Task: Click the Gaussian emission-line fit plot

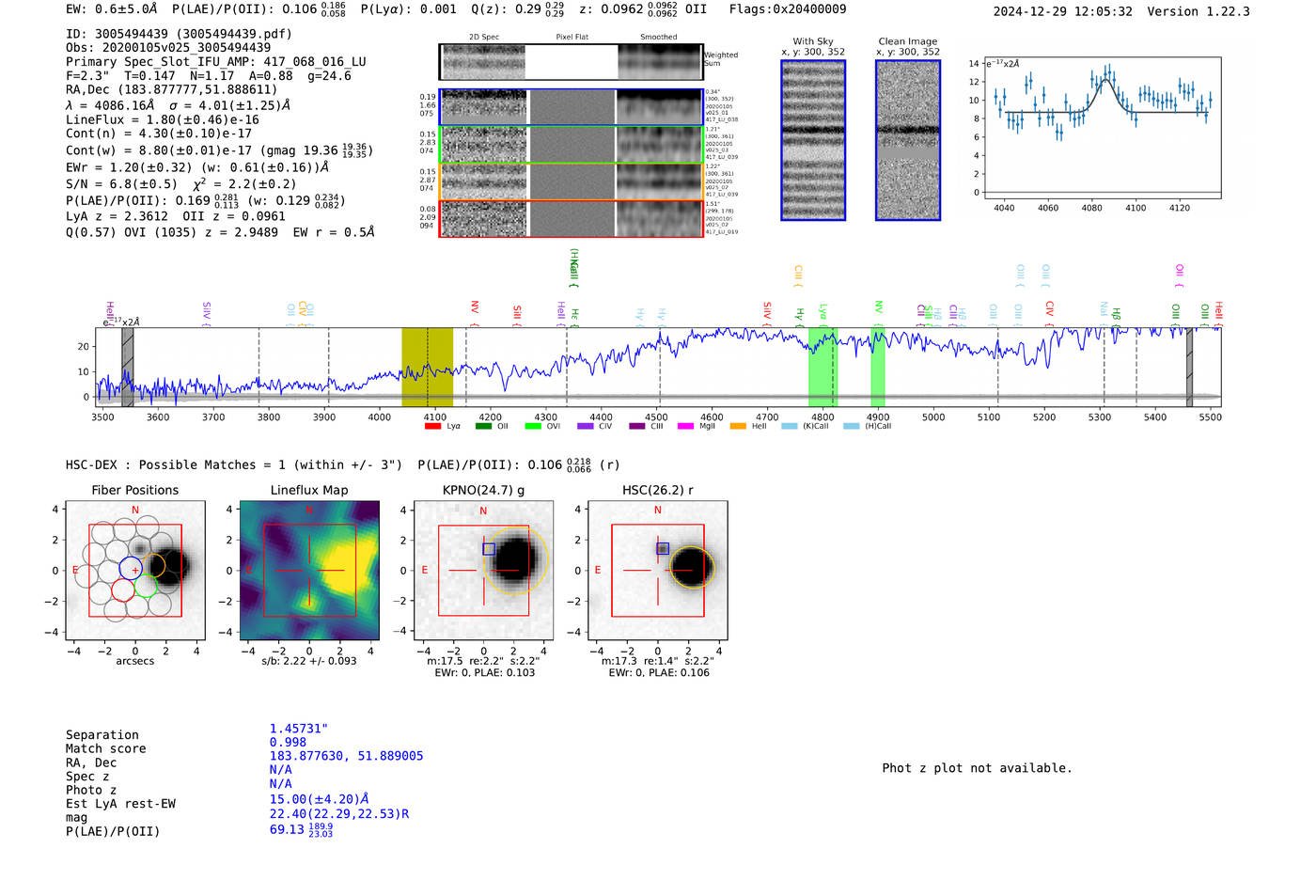Action: [1102, 128]
